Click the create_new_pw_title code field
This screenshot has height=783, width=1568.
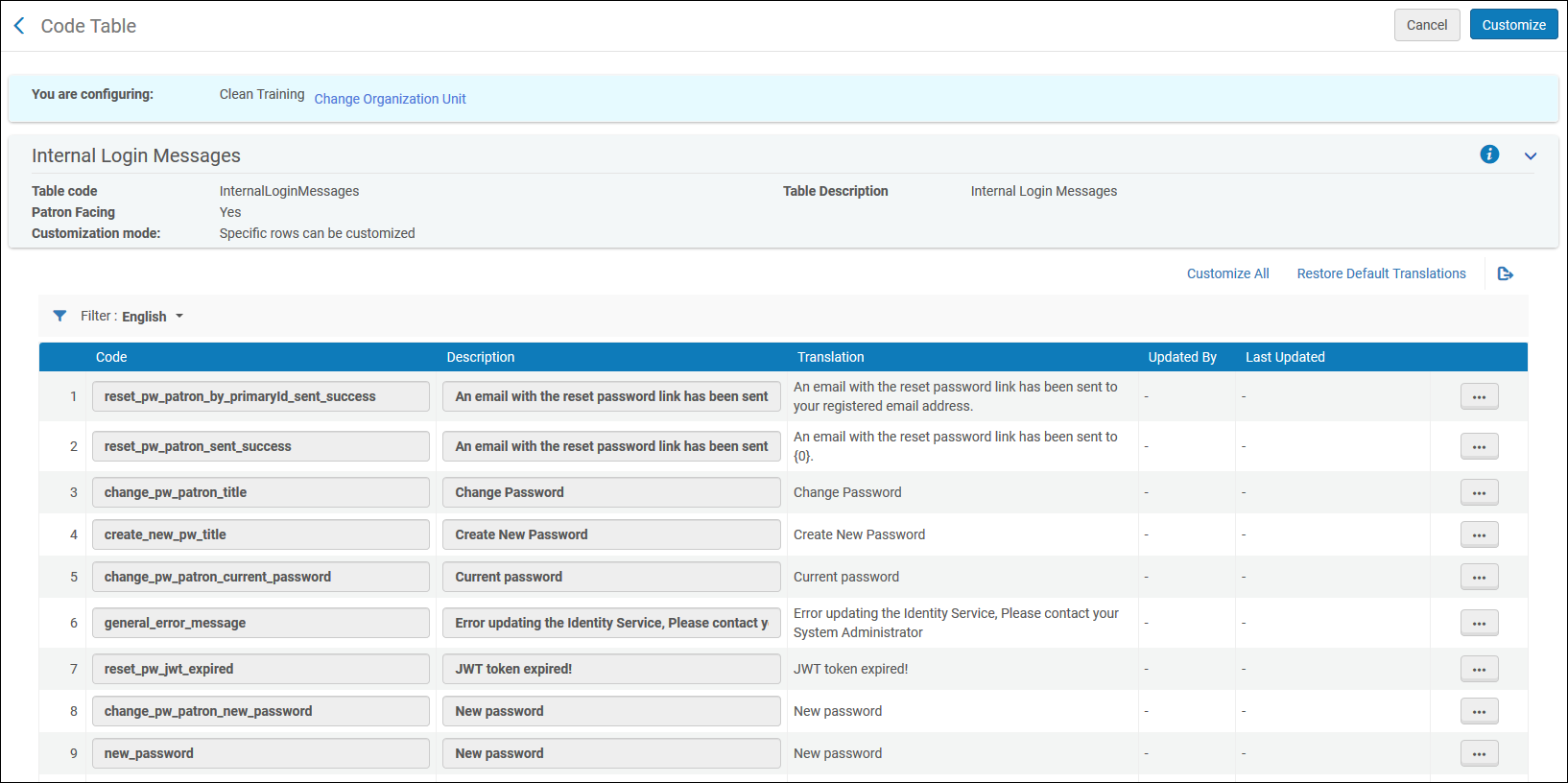[x=261, y=534]
